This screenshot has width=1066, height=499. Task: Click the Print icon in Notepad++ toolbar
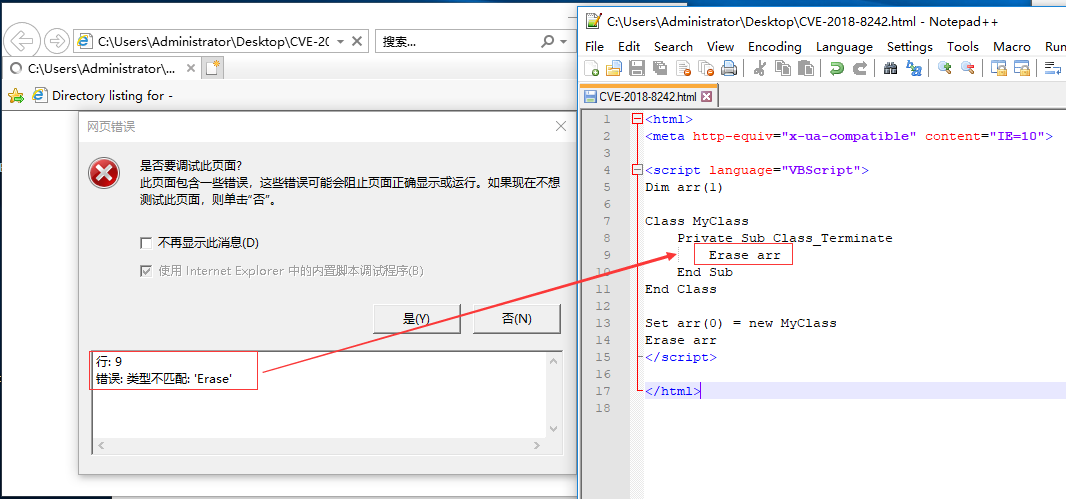729,68
